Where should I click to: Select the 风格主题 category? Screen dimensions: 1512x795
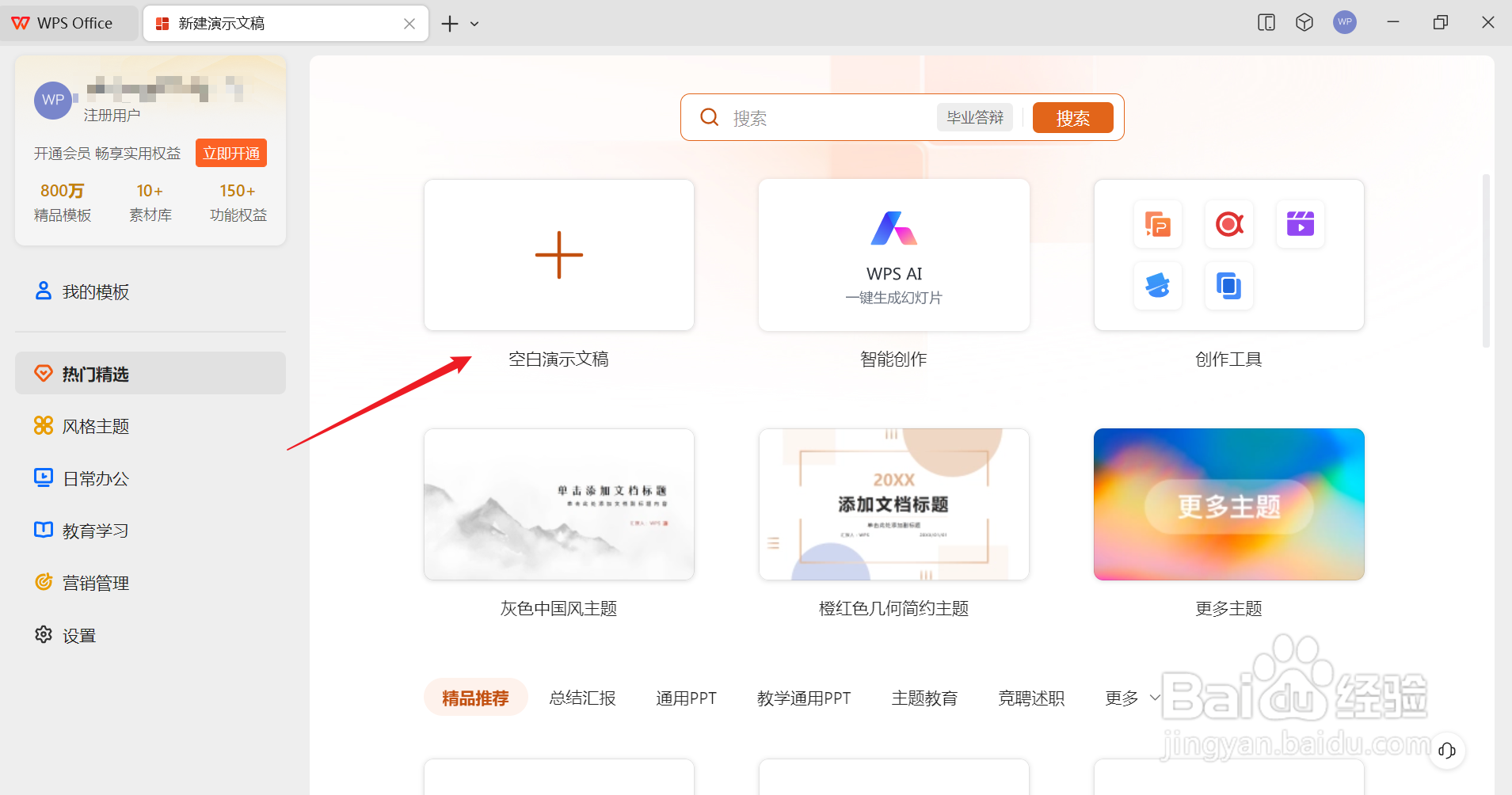pos(150,426)
